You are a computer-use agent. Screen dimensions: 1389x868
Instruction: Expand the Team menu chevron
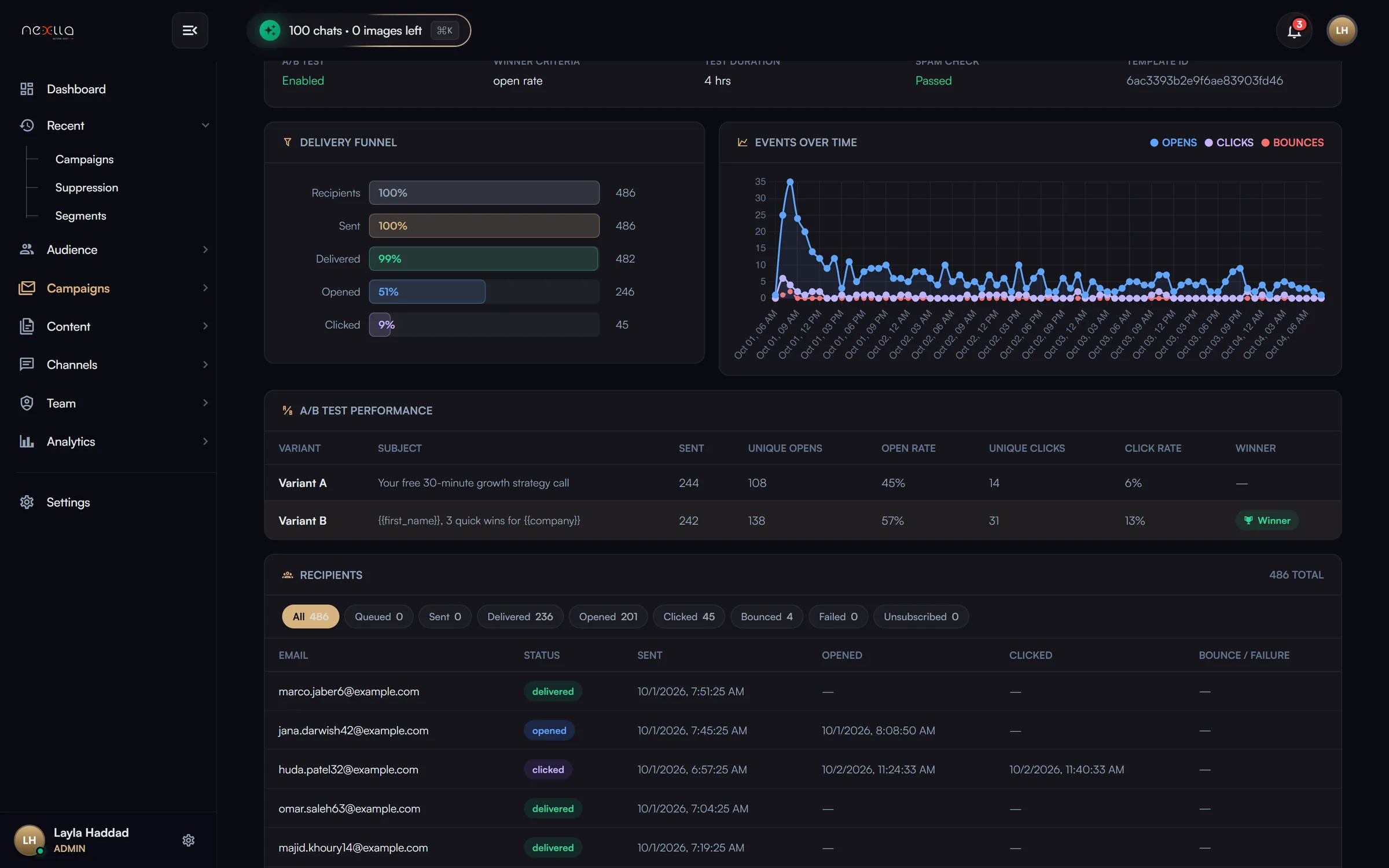coord(205,403)
